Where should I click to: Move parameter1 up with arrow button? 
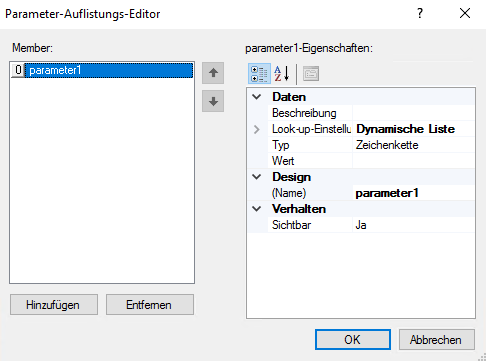pyautogui.click(x=213, y=73)
